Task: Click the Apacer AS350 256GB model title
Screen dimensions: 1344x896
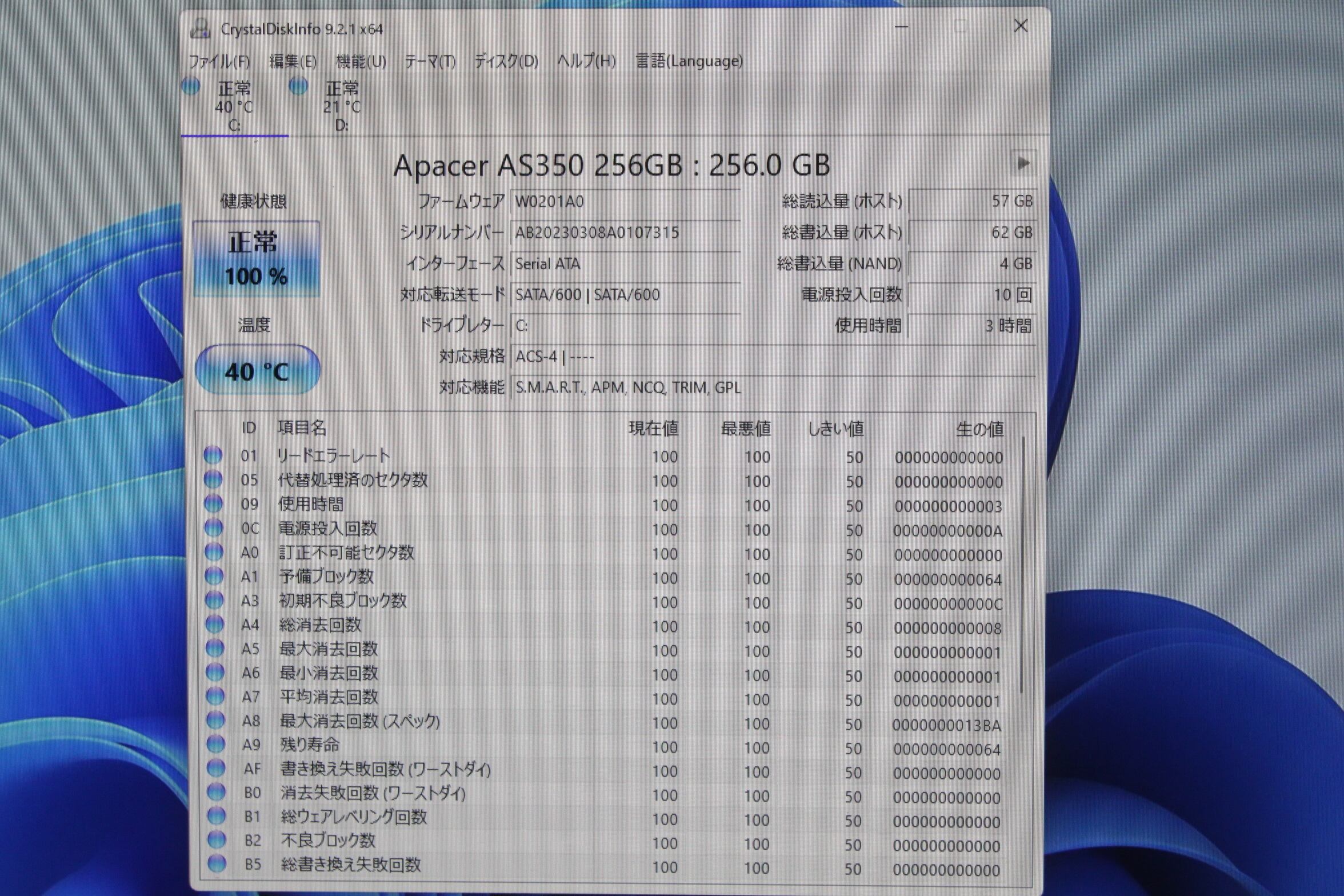Action: [611, 165]
